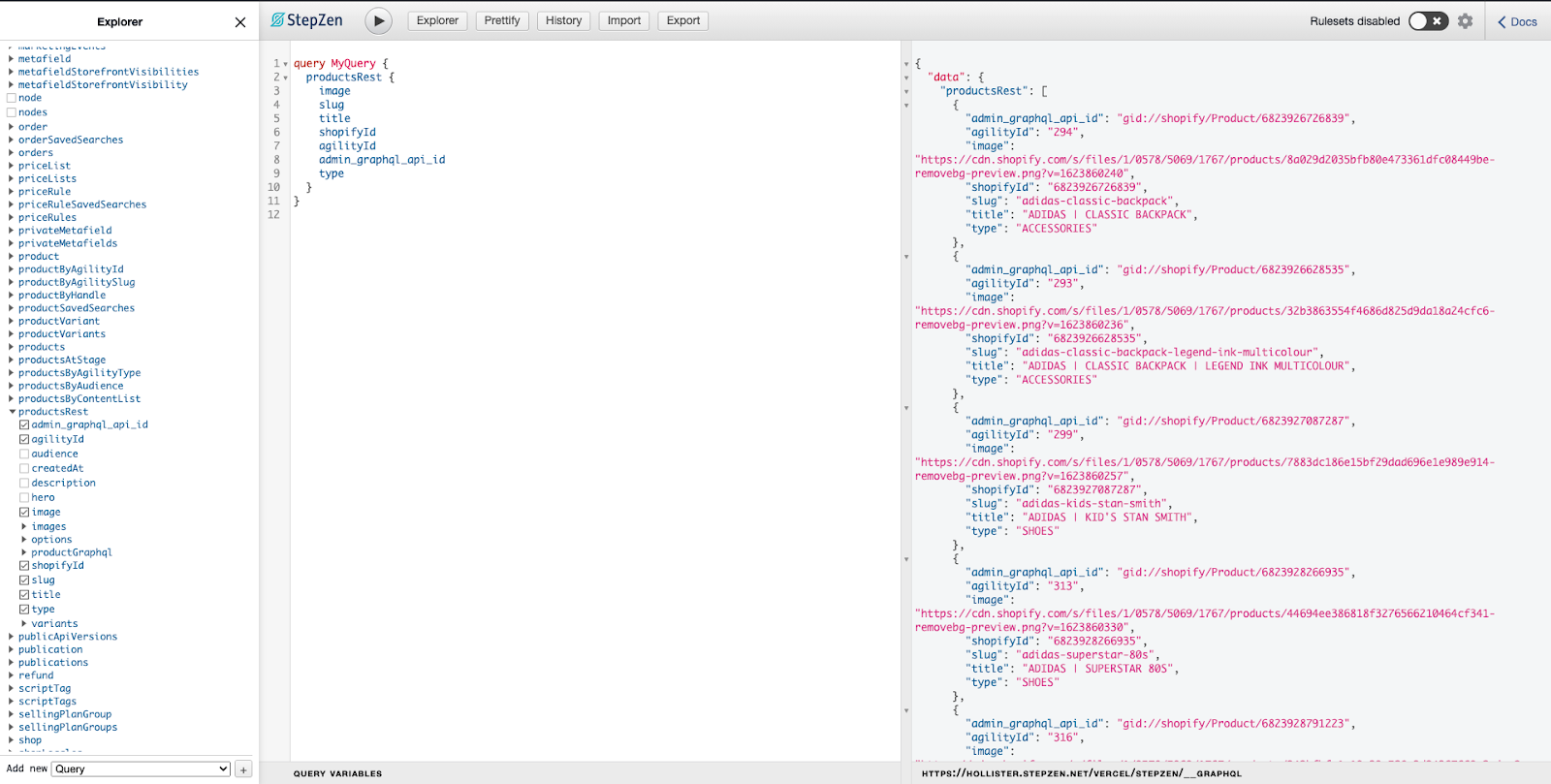Select the productsByContentList item

[79, 399]
